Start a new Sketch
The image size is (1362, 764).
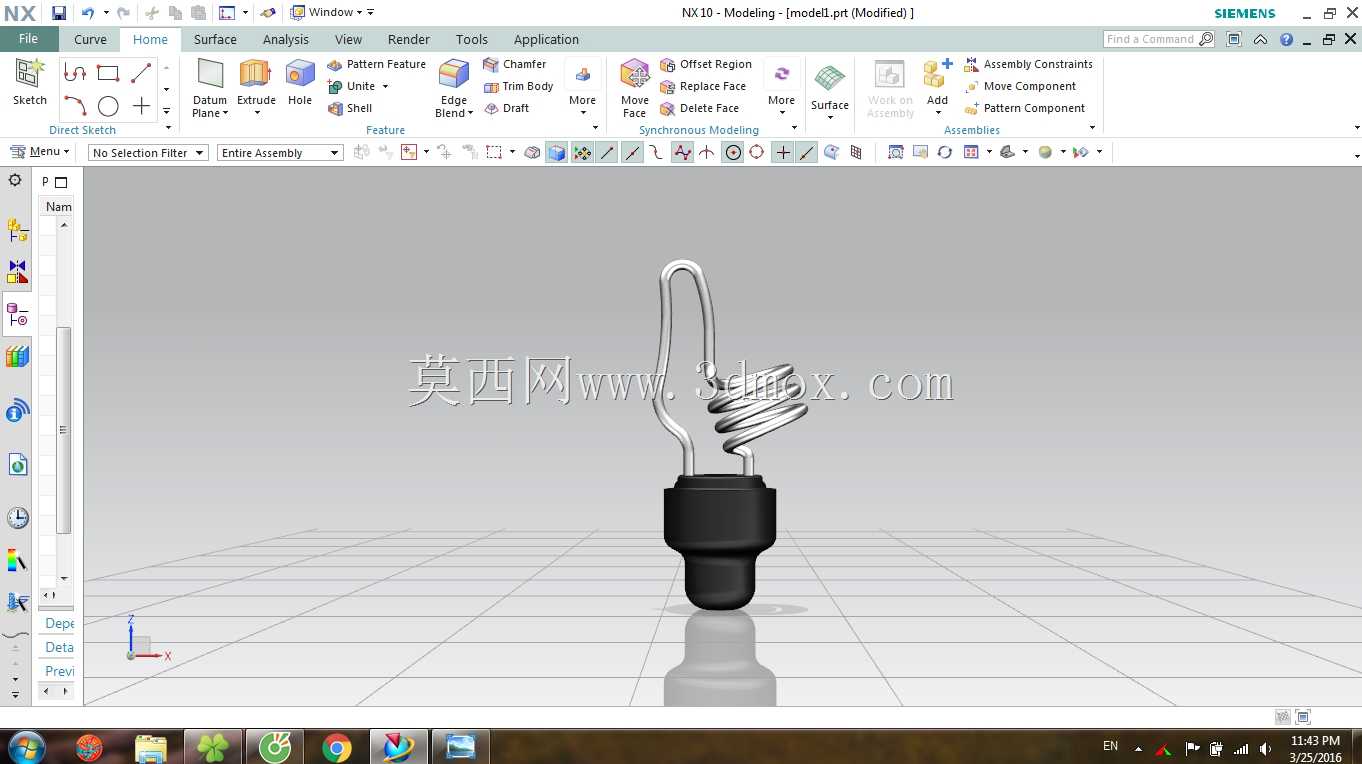coord(29,83)
